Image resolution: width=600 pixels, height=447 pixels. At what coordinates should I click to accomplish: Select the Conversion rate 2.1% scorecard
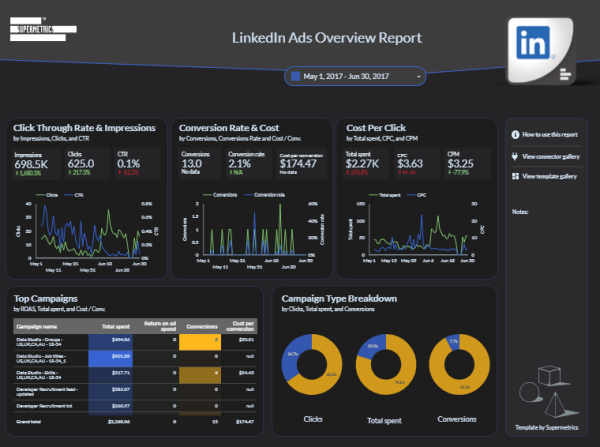point(249,163)
